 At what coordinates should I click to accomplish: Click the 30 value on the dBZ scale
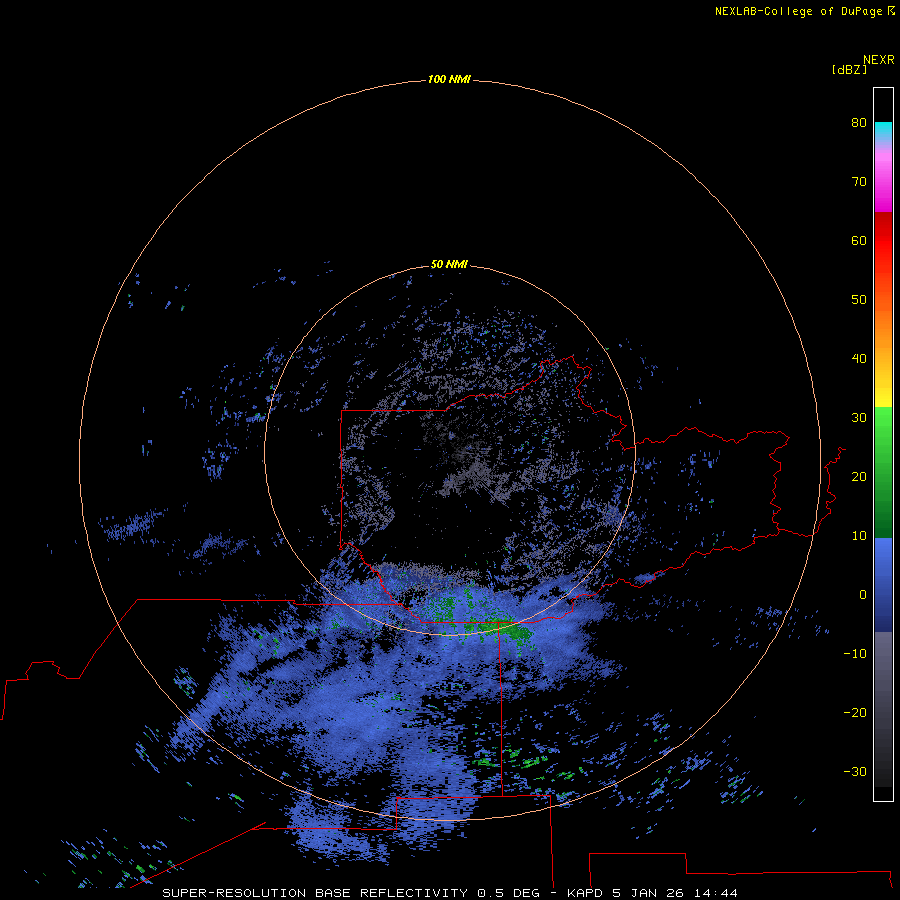coord(859,418)
